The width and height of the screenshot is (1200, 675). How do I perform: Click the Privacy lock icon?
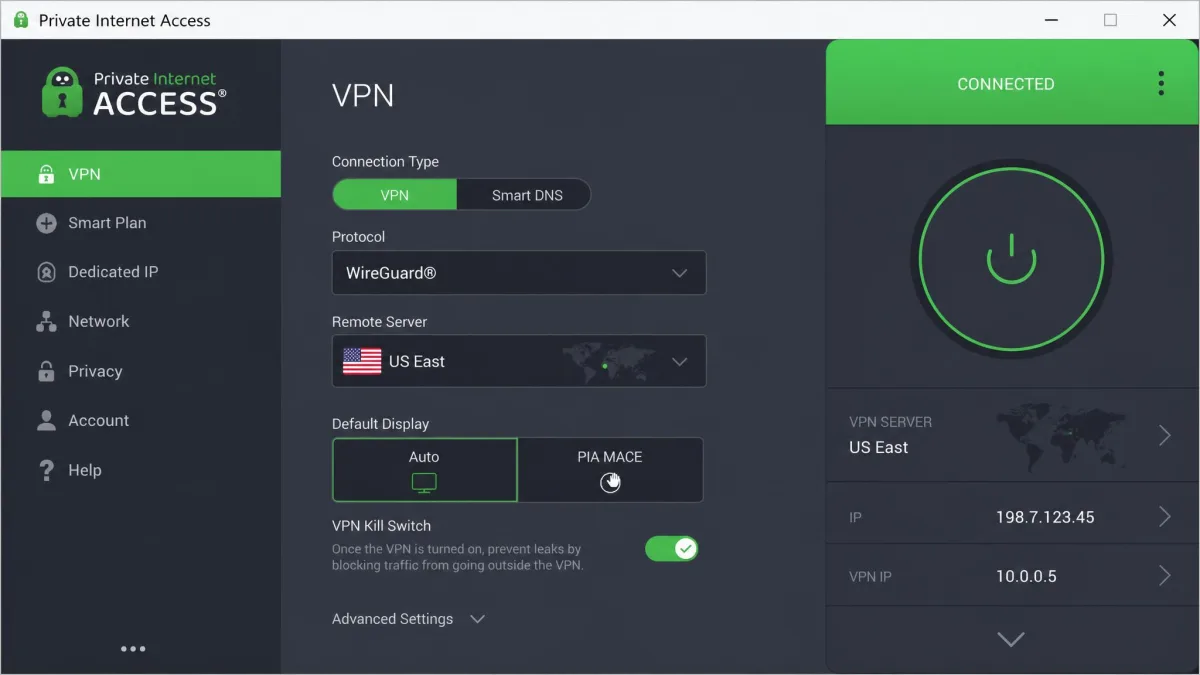pyautogui.click(x=46, y=371)
